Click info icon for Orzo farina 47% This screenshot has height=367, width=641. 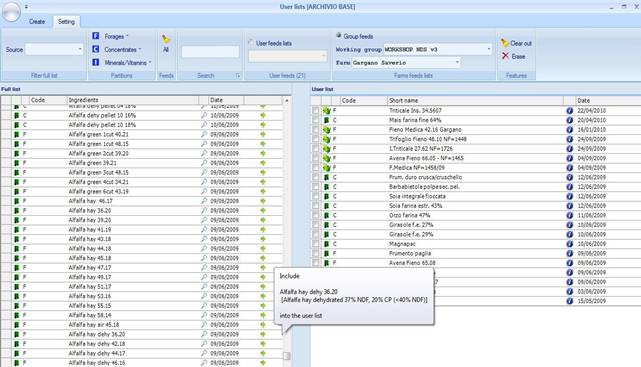tap(569, 215)
